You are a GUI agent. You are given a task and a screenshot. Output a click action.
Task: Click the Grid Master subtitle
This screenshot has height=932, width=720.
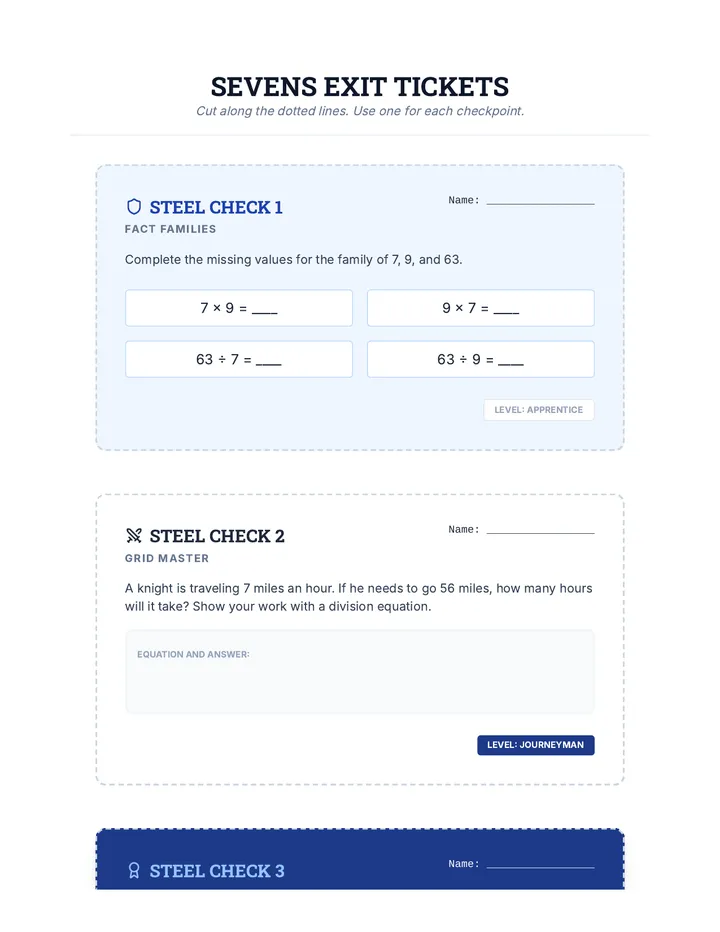point(167,558)
